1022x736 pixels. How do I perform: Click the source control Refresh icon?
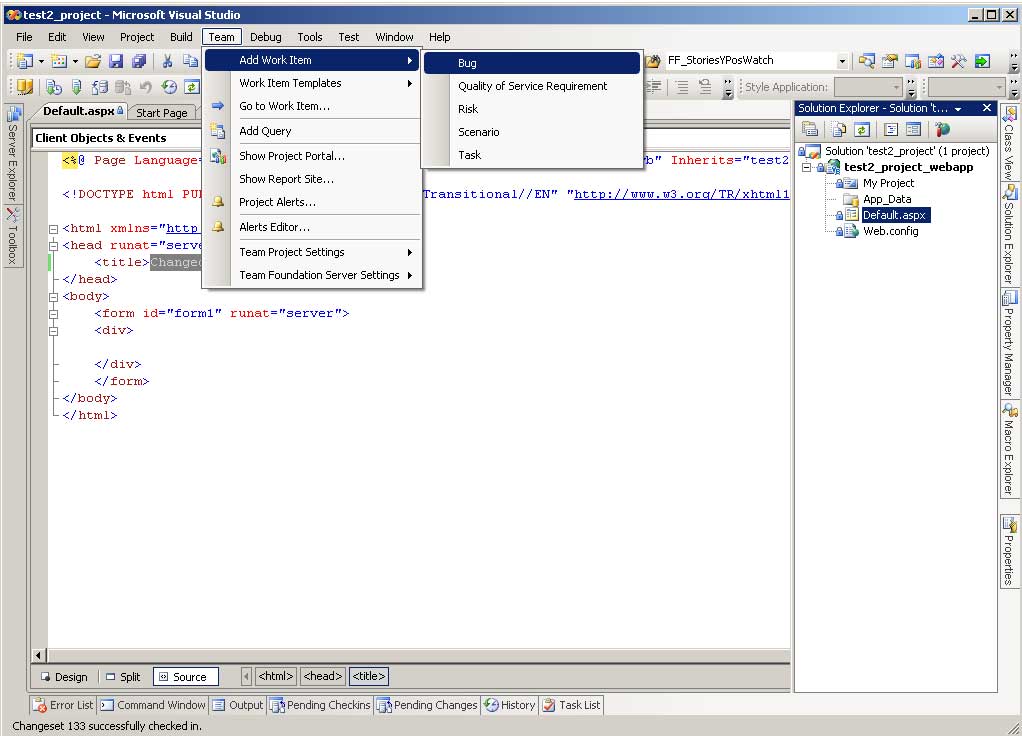191,87
